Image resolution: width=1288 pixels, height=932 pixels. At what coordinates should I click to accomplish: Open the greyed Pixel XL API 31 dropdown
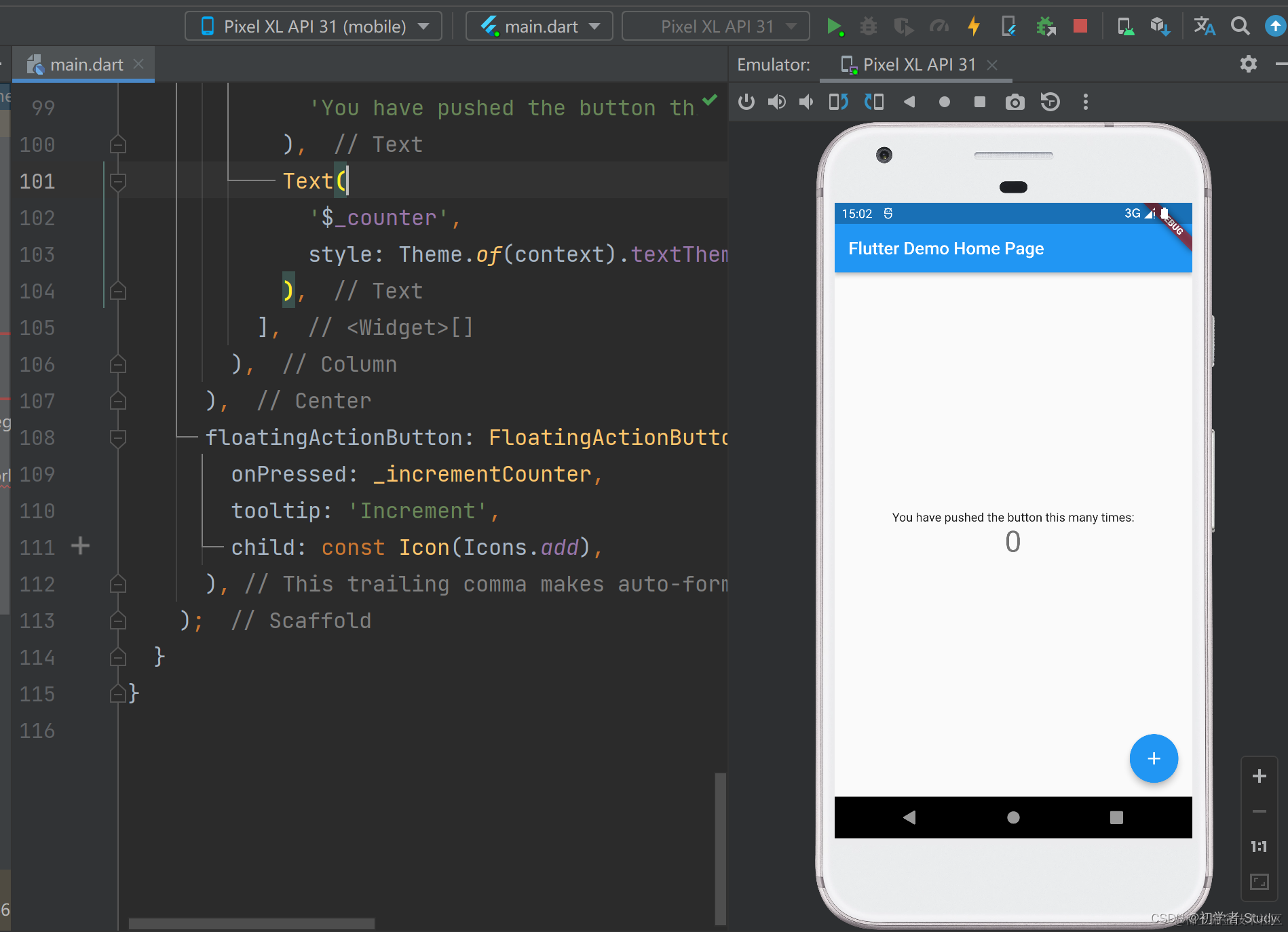(x=716, y=26)
